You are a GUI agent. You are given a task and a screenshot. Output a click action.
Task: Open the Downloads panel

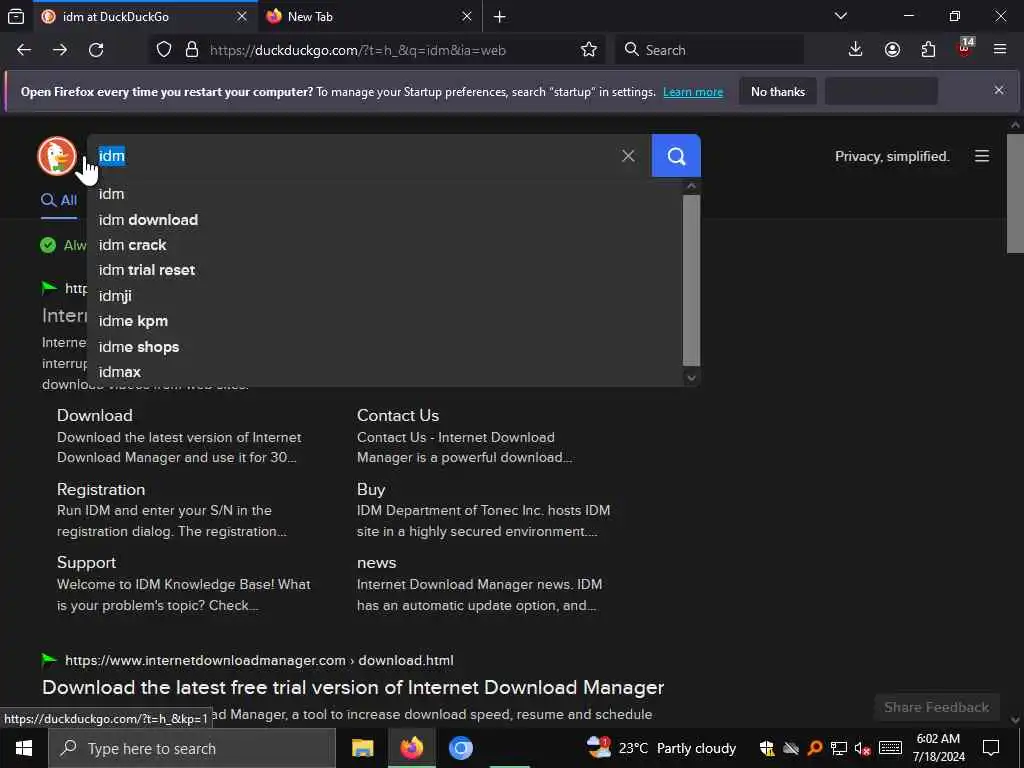tap(856, 50)
